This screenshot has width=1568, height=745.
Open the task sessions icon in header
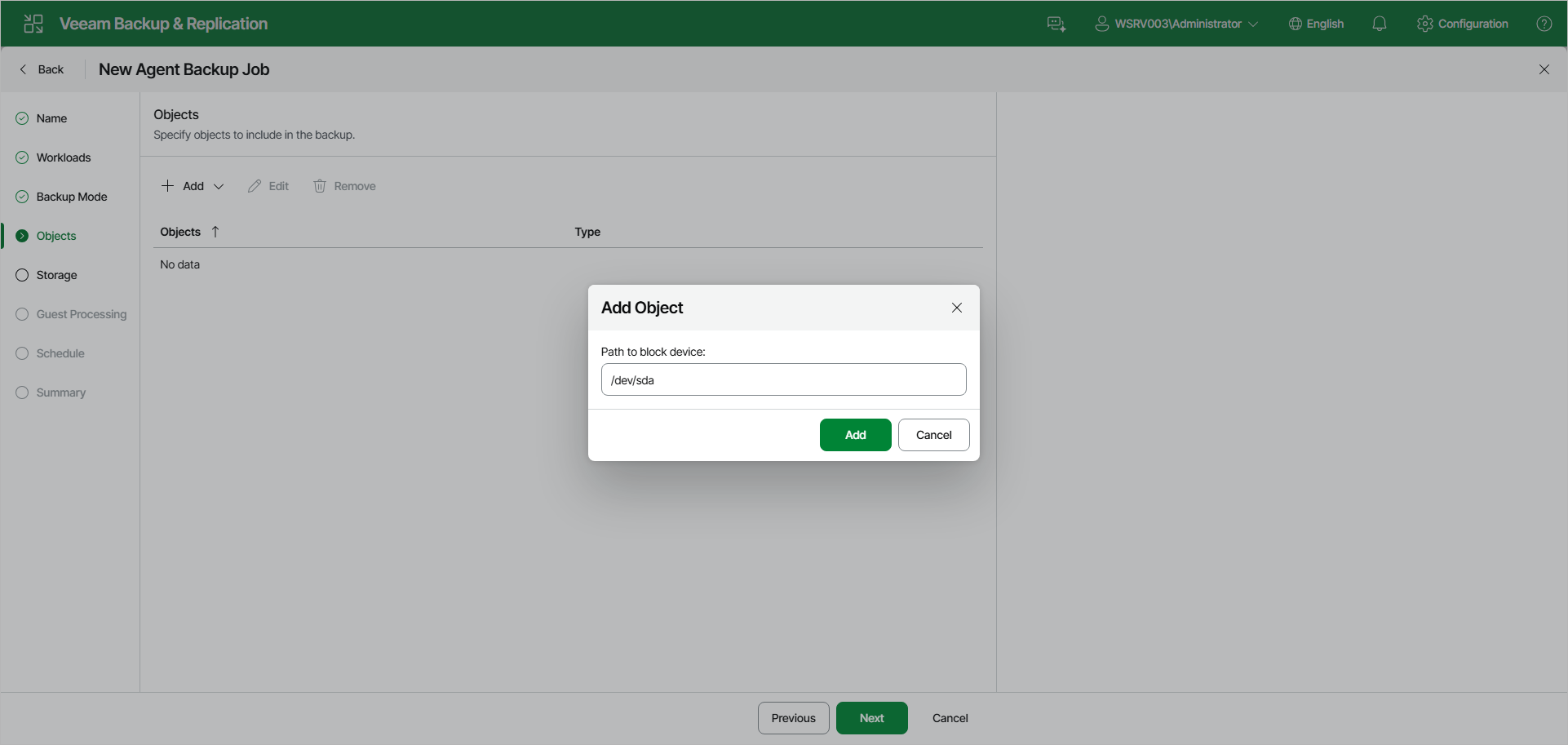tap(1056, 24)
